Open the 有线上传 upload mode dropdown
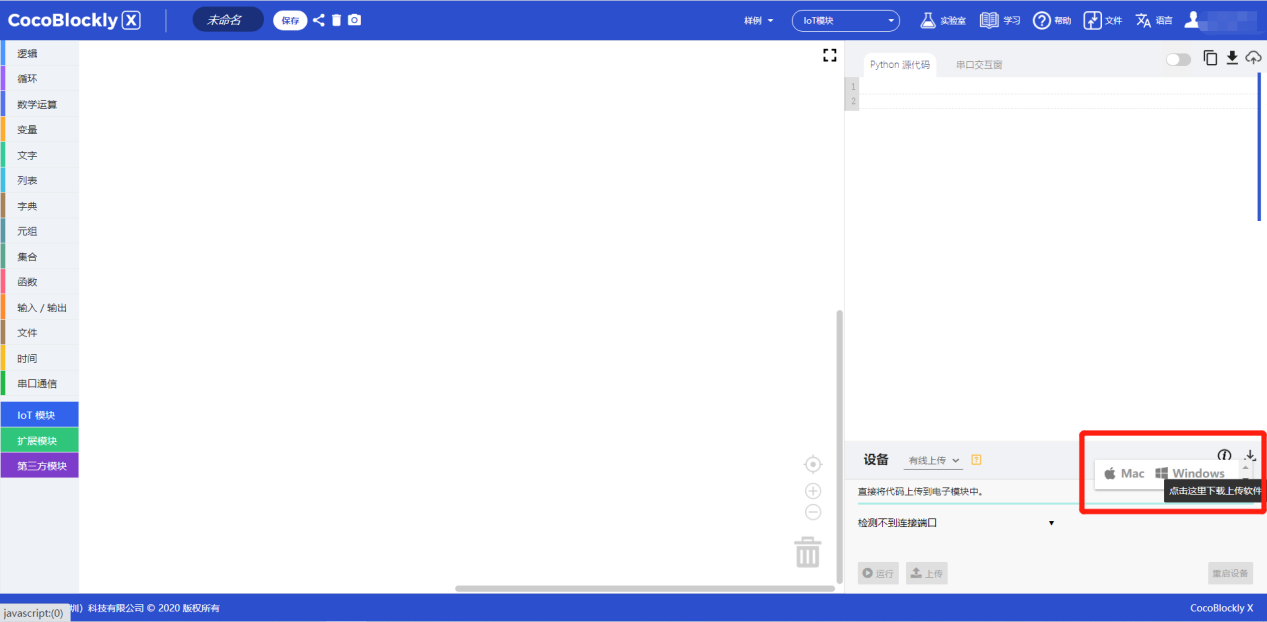 [934, 460]
